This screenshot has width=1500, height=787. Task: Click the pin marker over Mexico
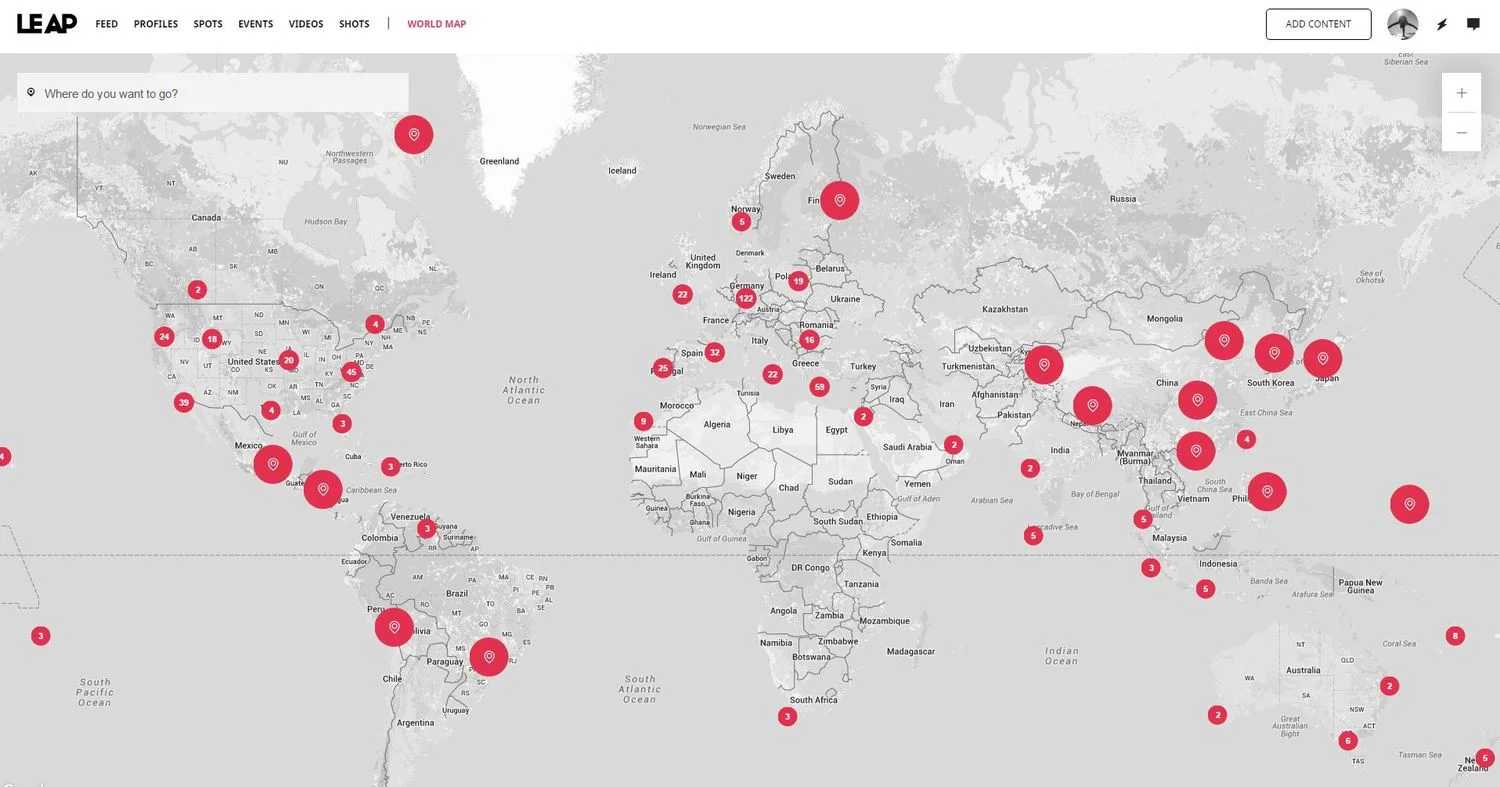[273, 464]
